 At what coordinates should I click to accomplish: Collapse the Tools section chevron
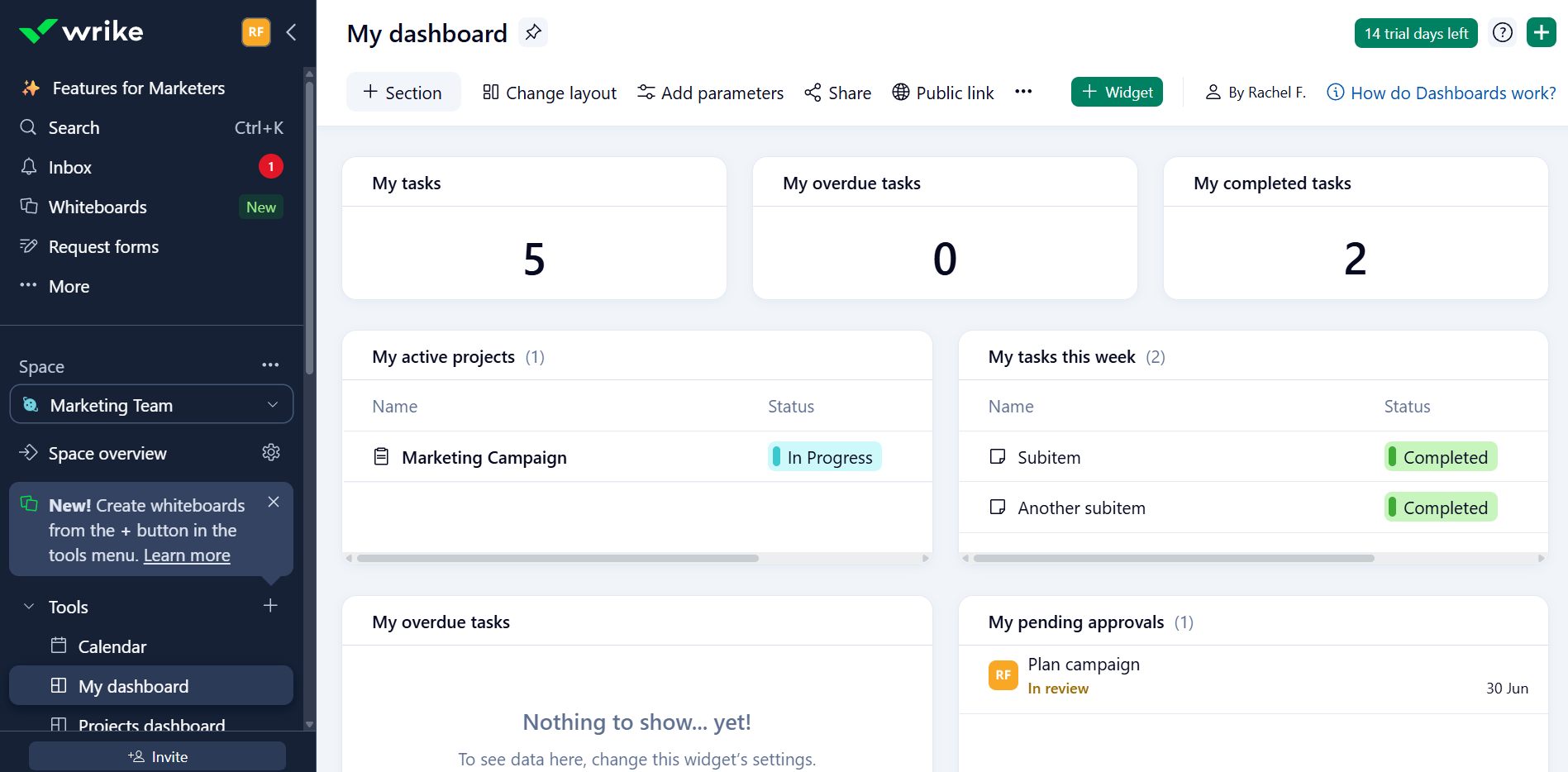(x=29, y=607)
